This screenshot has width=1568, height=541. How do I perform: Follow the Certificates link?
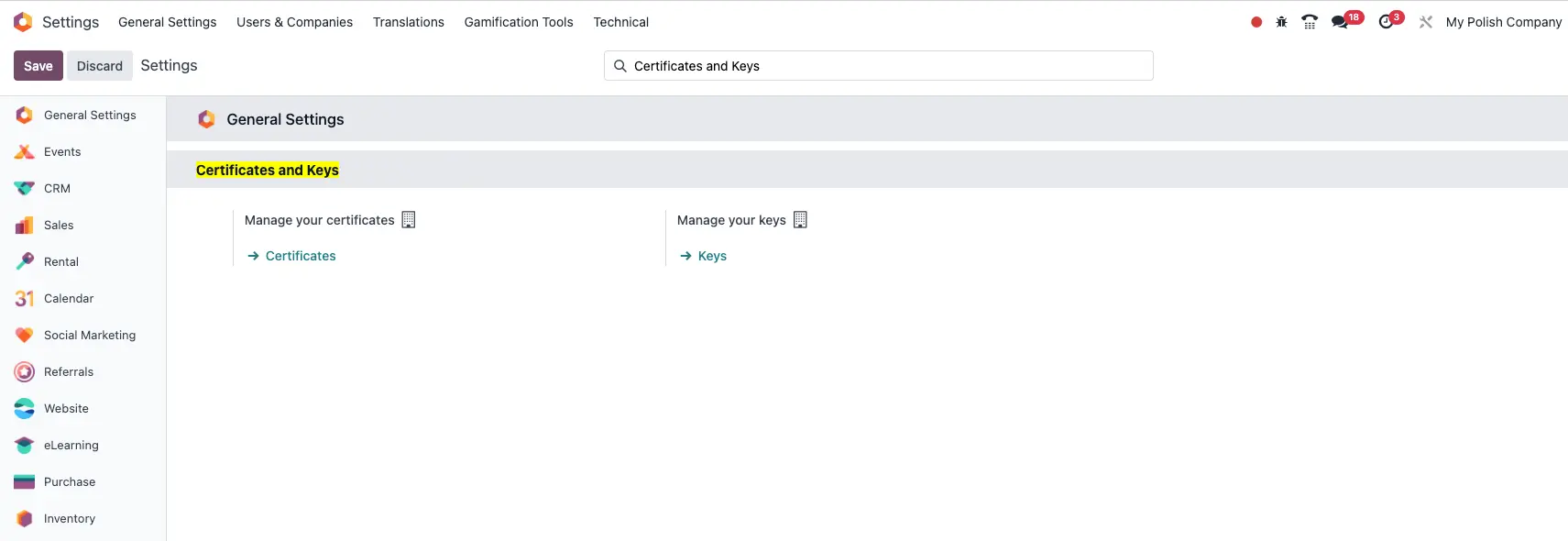301,257
